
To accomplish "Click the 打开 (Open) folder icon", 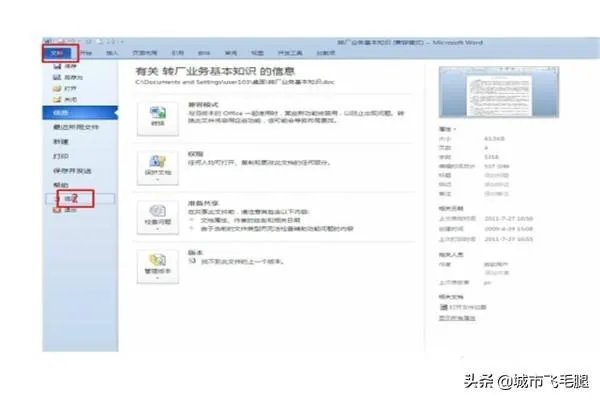I will [57, 88].
